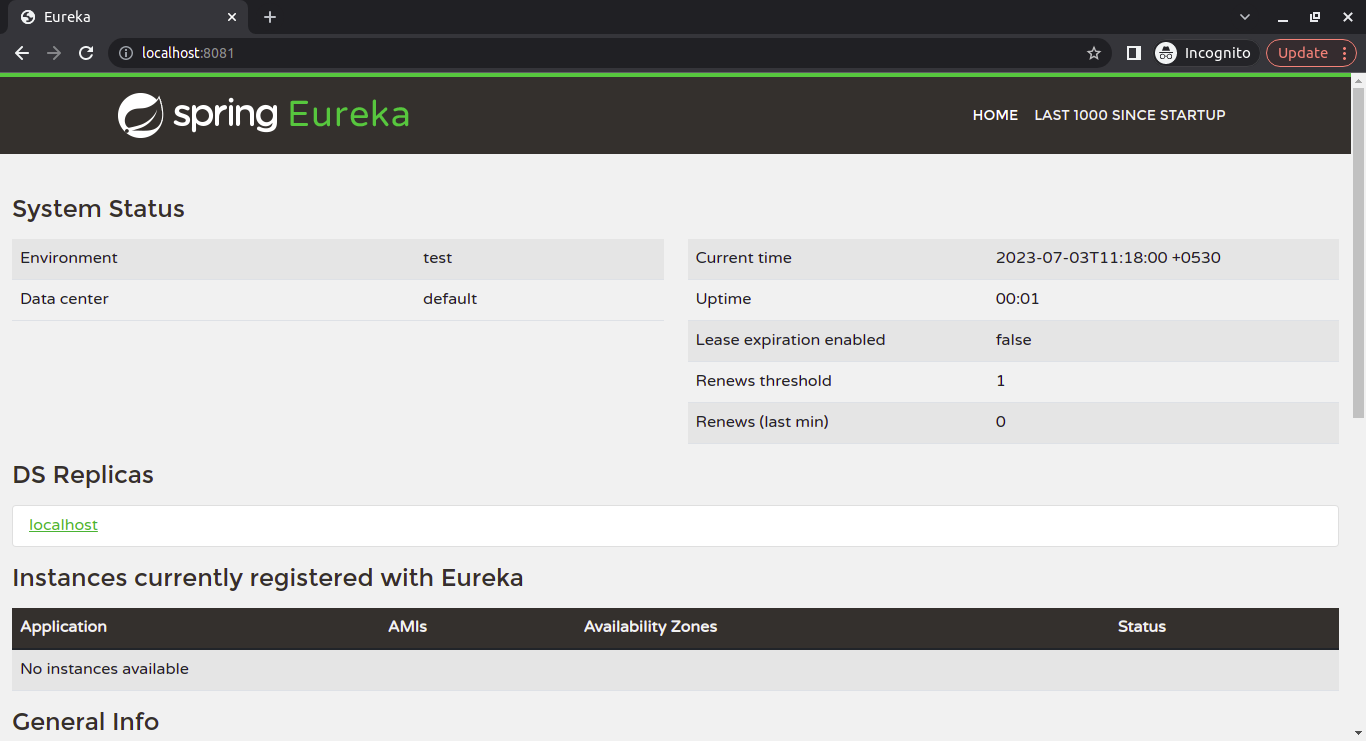
Task: Click the forward navigation arrow
Action: (x=54, y=52)
